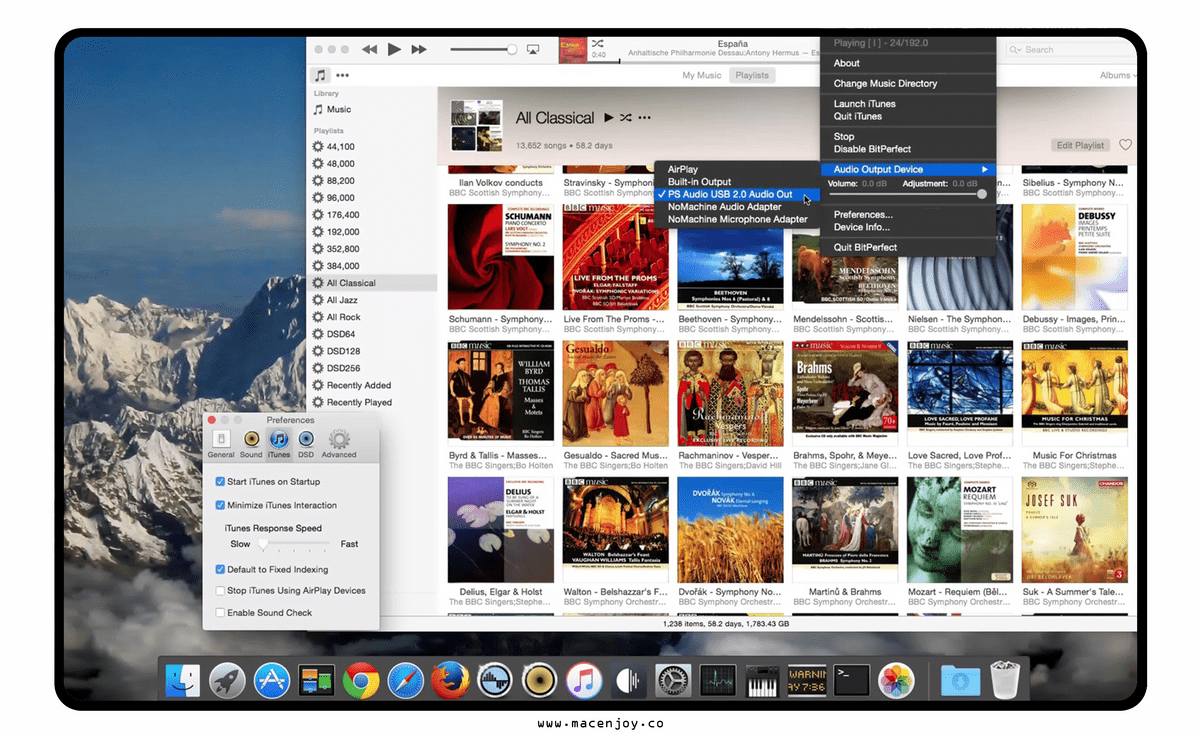Shuffle the All Classical playlist from header
This screenshot has height=735, width=1200.
click(x=626, y=118)
